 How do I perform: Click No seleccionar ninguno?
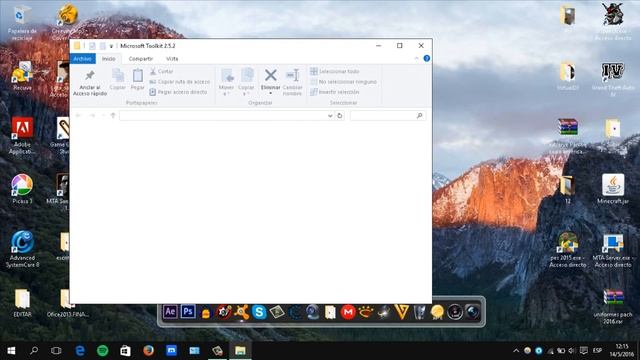pyautogui.click(x=344, y=82)
